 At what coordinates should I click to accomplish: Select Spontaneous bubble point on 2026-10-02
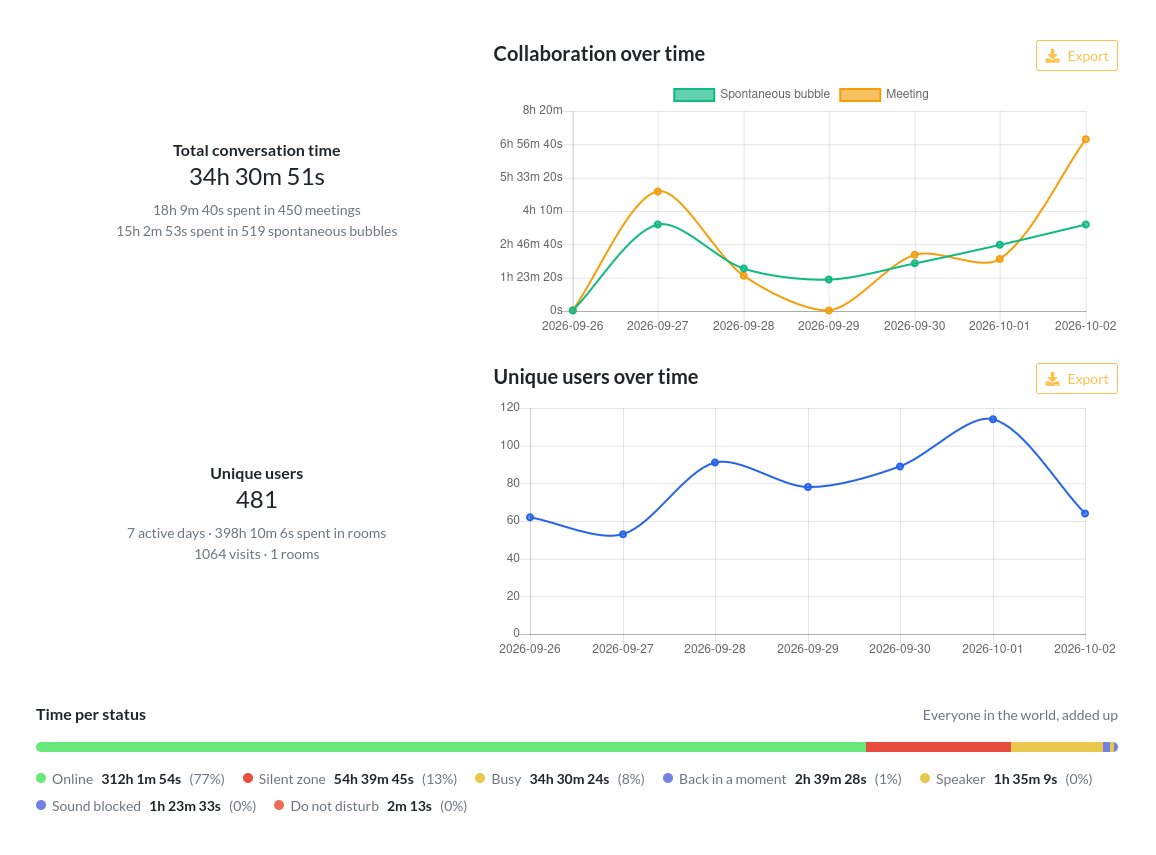(x=1085, y=225)
